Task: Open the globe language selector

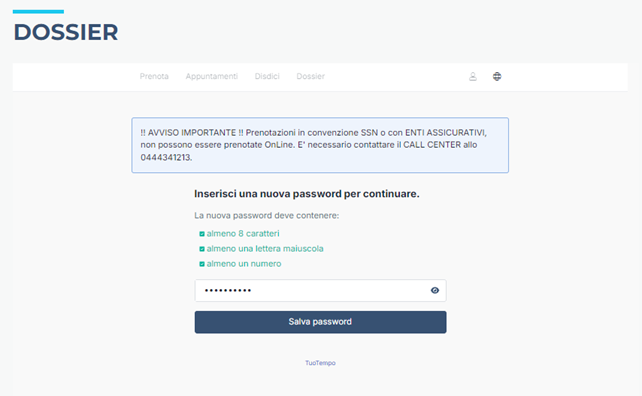Action: [x=497, y=76]
